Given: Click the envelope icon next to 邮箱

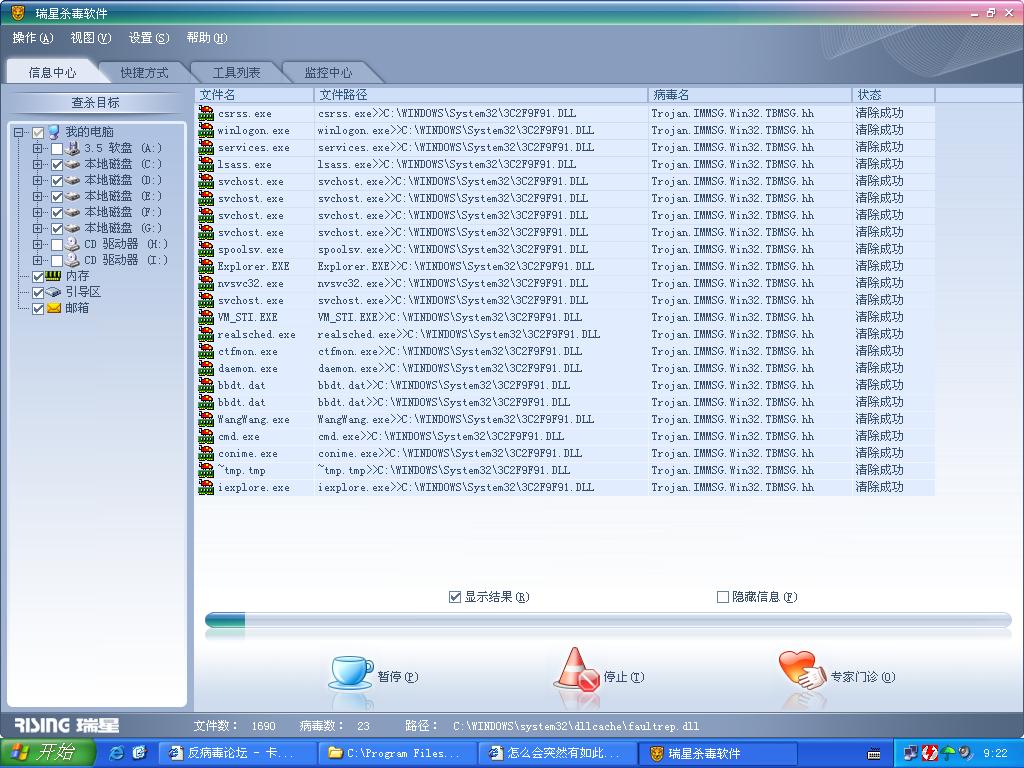Looking at the screenshot, I should pyautogui.click(x=54, y=308).
